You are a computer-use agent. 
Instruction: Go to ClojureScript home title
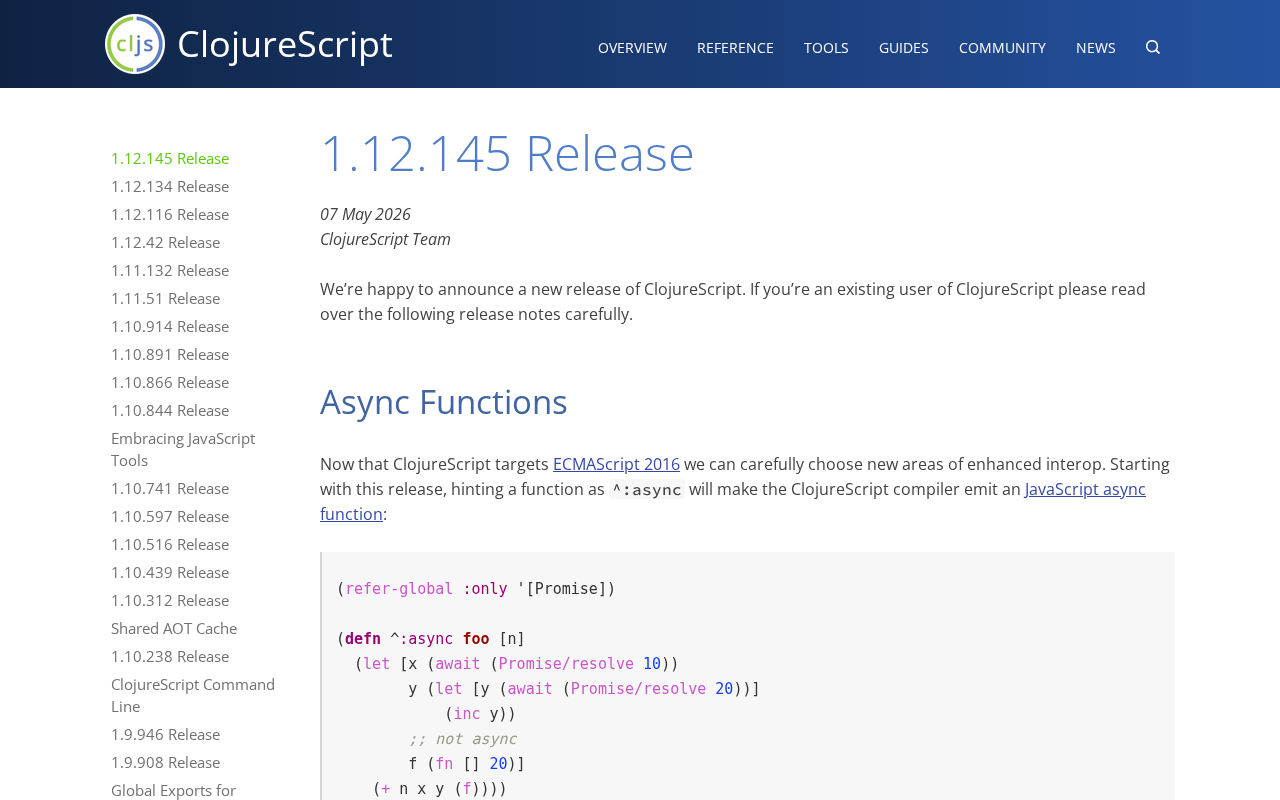coord(285,44)
